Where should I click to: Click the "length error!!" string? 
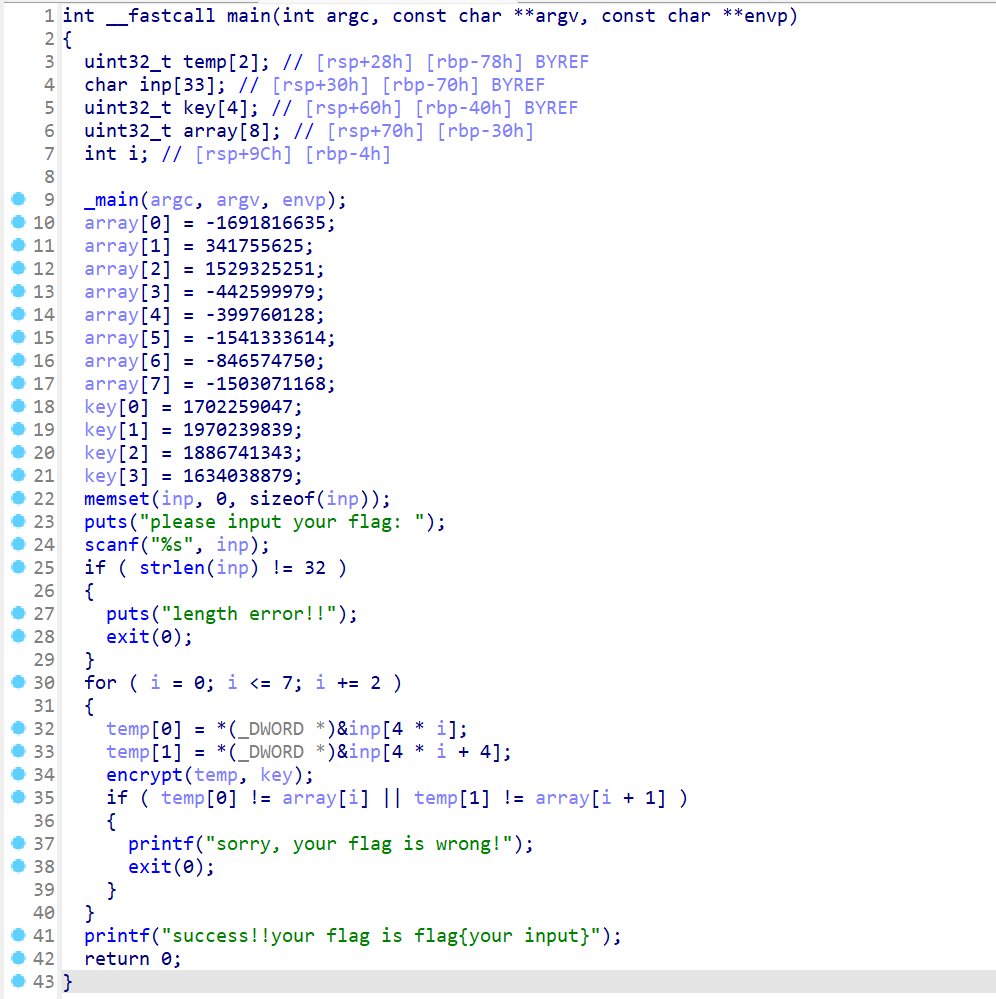pyautogui.click(x=249, y=614)
